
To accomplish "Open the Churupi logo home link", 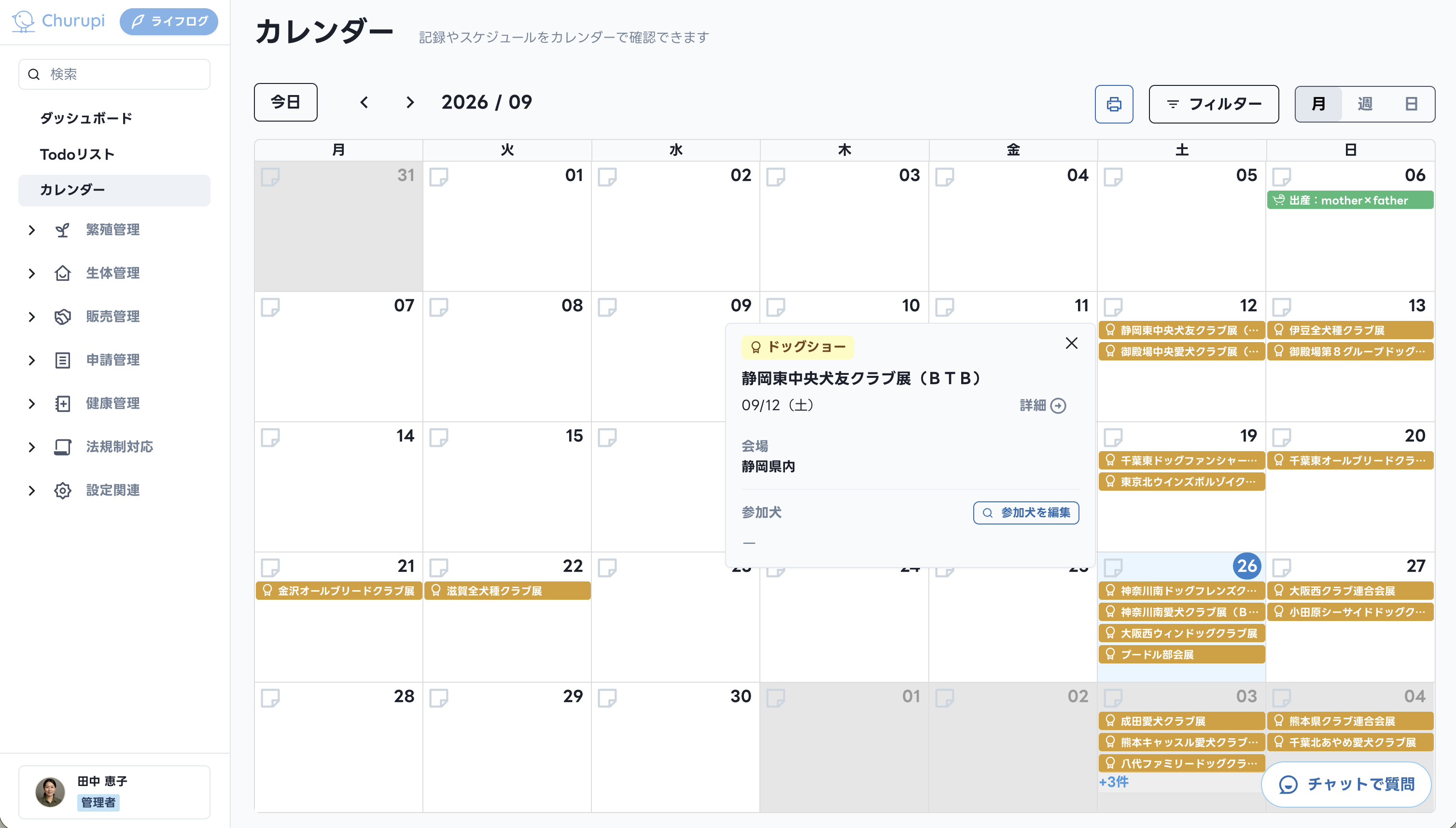I will coord(58,21).
